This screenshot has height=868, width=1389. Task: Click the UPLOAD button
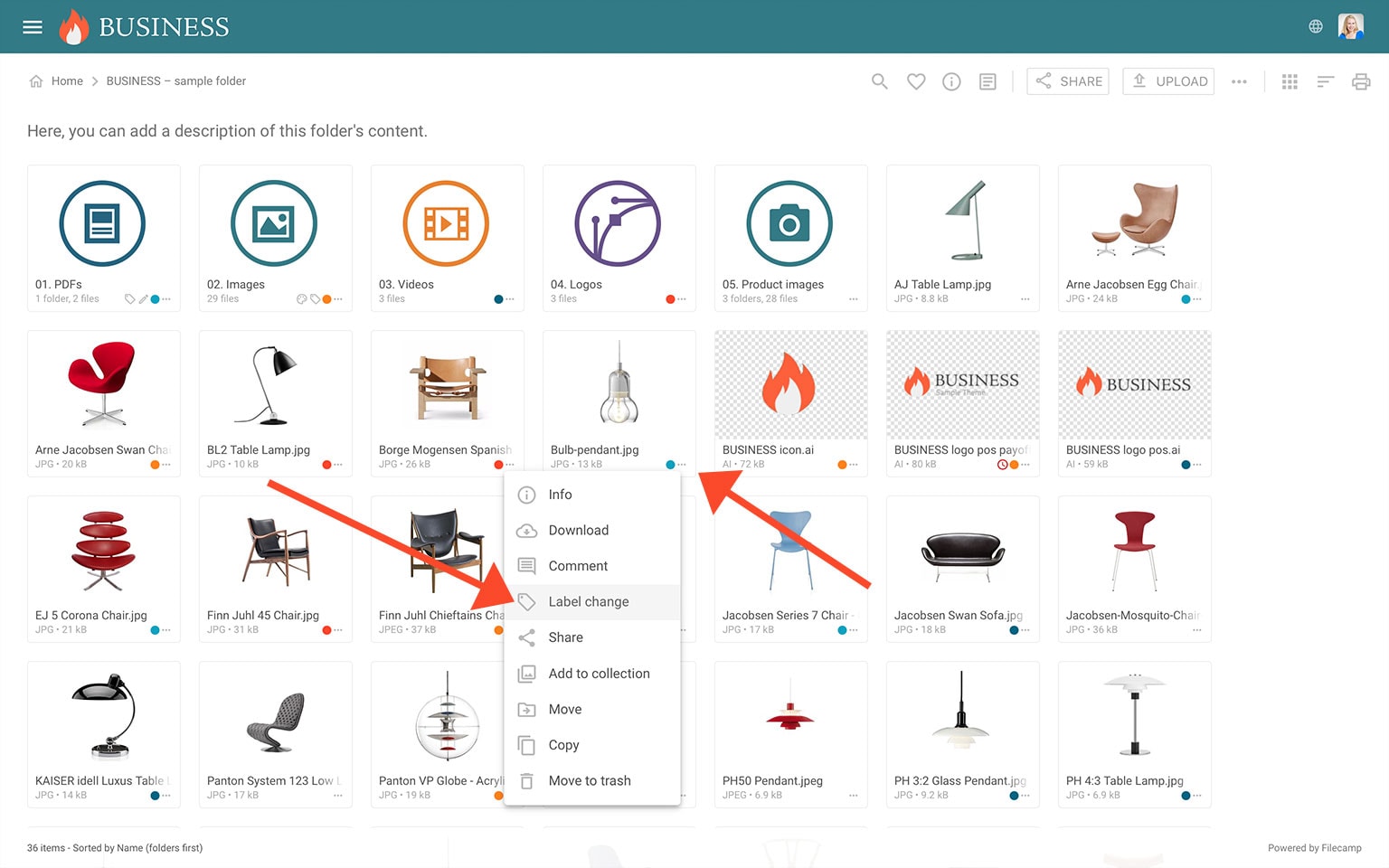click(1168, 81)
